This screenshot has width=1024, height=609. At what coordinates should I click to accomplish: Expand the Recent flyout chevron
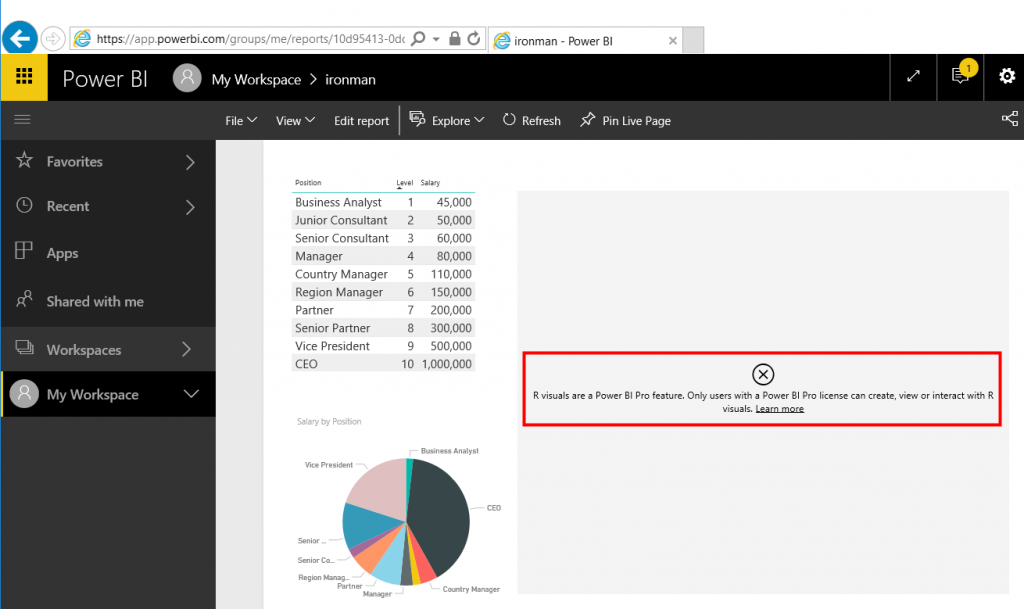click(190, 207)
